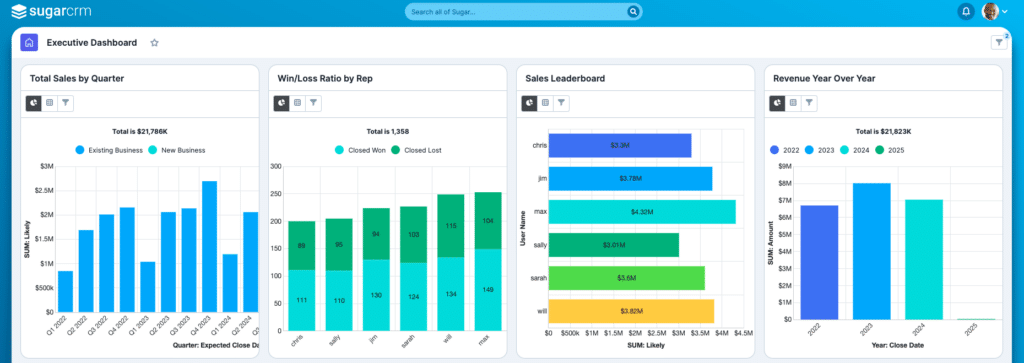
Task: Click the Revenue Year Over Year title
Action: pos(824,78)
